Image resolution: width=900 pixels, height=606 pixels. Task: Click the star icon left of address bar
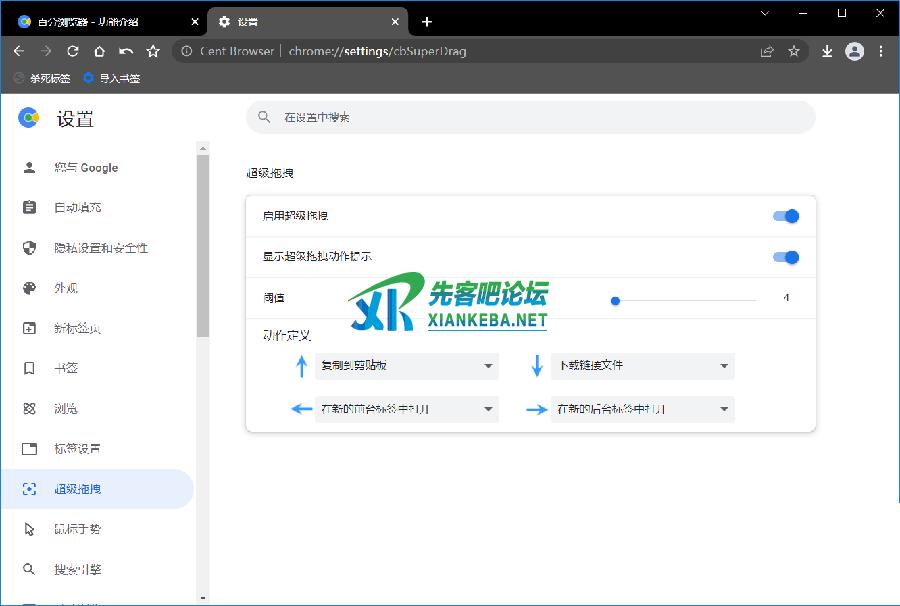click(x=153, y=51)
